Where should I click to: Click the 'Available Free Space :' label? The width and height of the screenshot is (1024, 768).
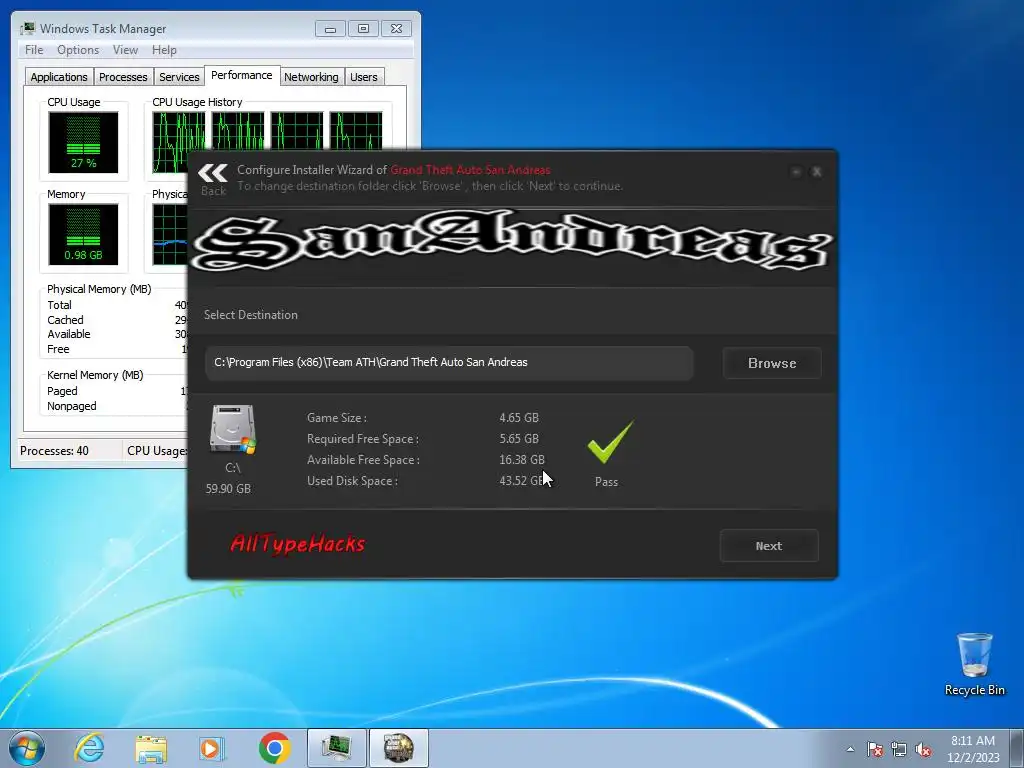coord(364,460)
